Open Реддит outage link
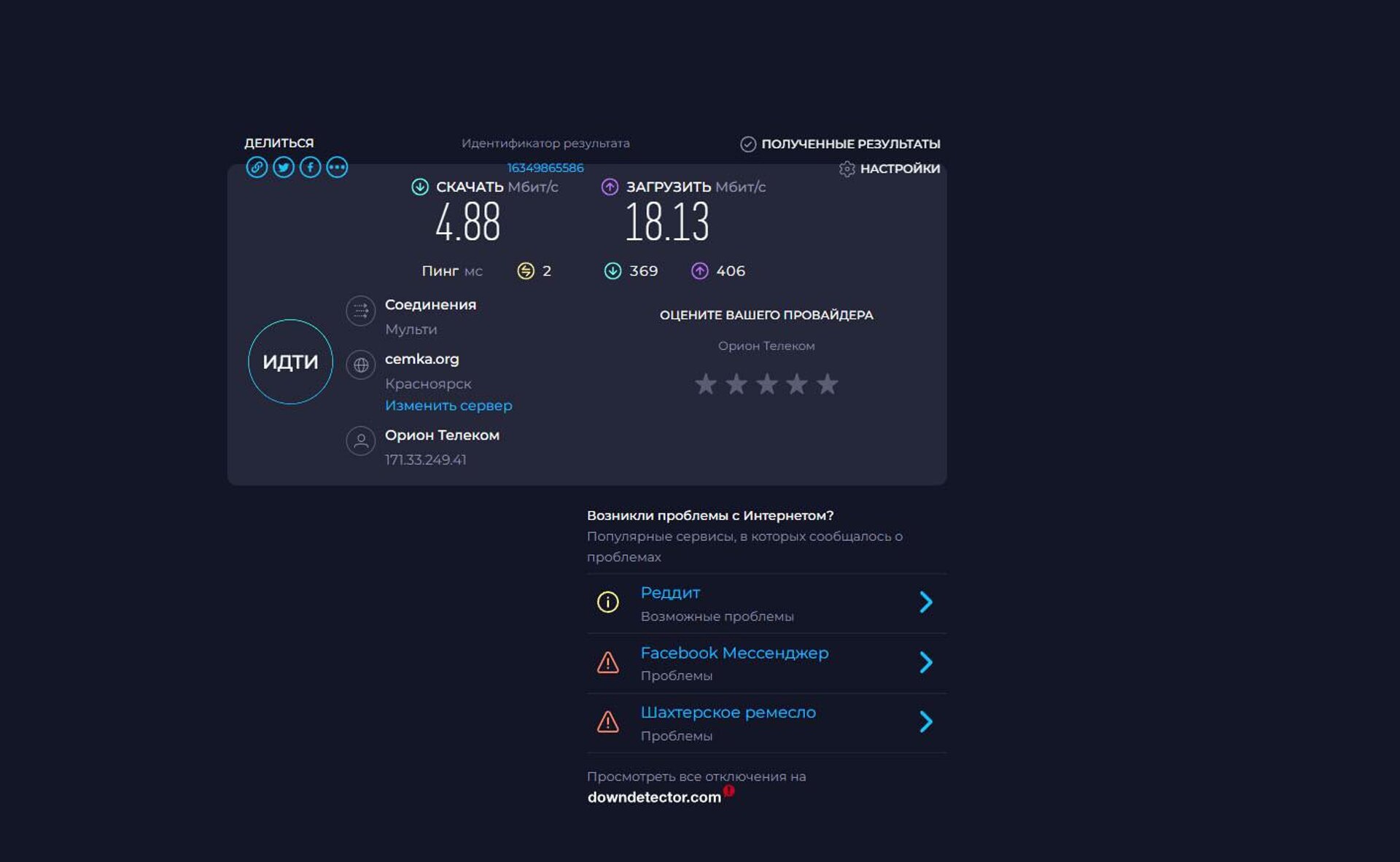 click(x=670, y=593)
